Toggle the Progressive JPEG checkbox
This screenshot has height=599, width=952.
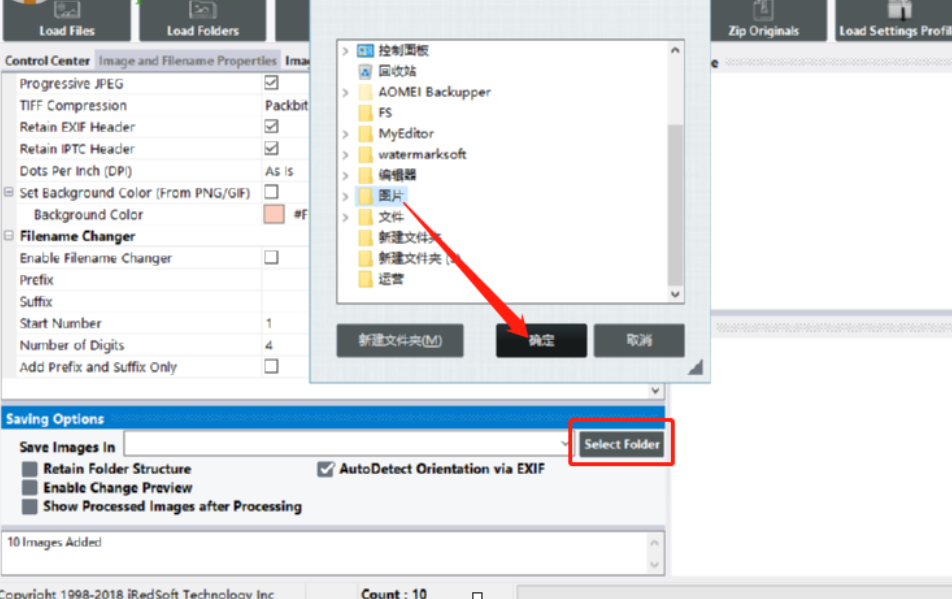tap(271, 83)
